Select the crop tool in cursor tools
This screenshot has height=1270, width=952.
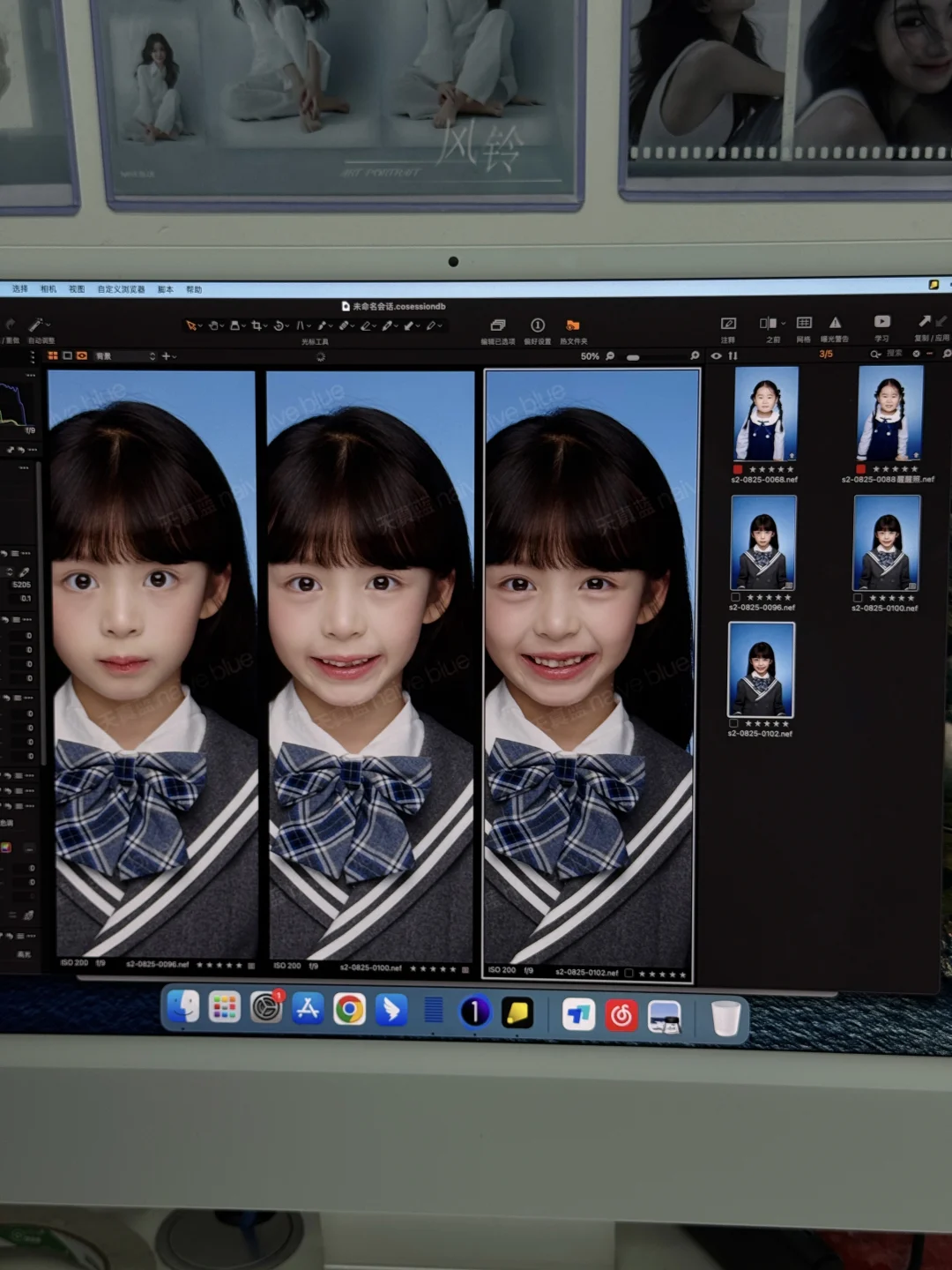(256, 325)
